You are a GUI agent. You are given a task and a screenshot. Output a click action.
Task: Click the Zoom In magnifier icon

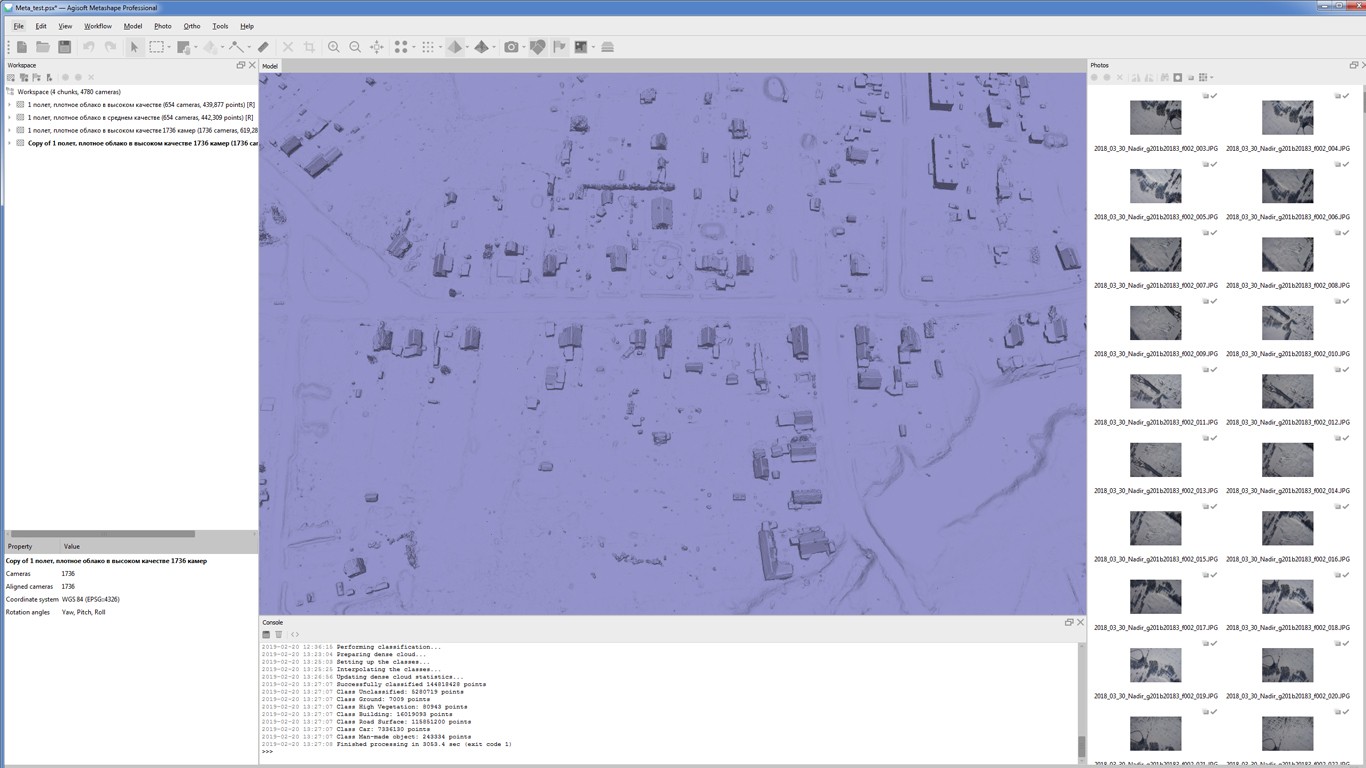pyautogui.click(x=333, y=47)
